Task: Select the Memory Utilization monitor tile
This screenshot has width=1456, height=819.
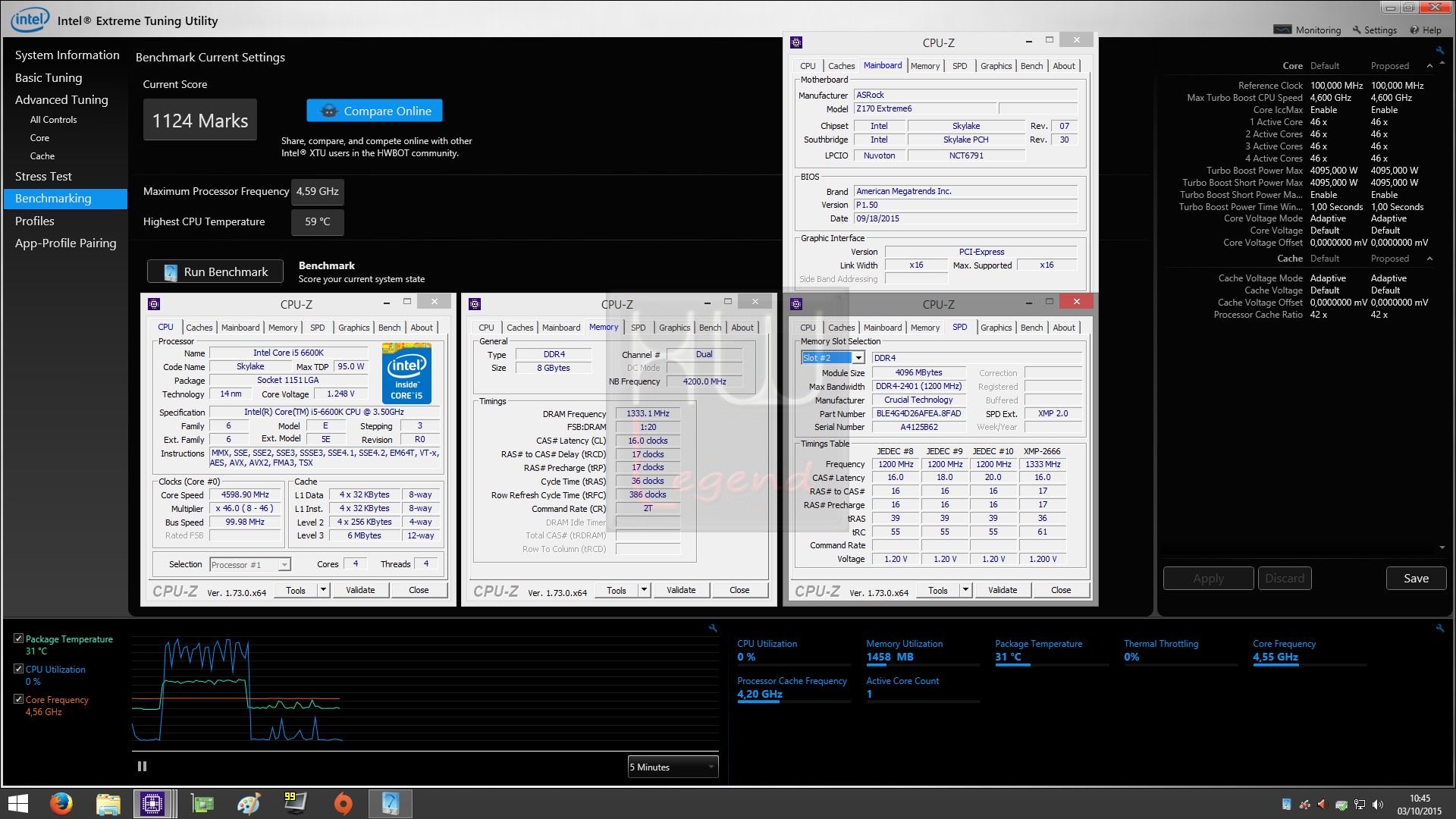Action: [923, 651]
